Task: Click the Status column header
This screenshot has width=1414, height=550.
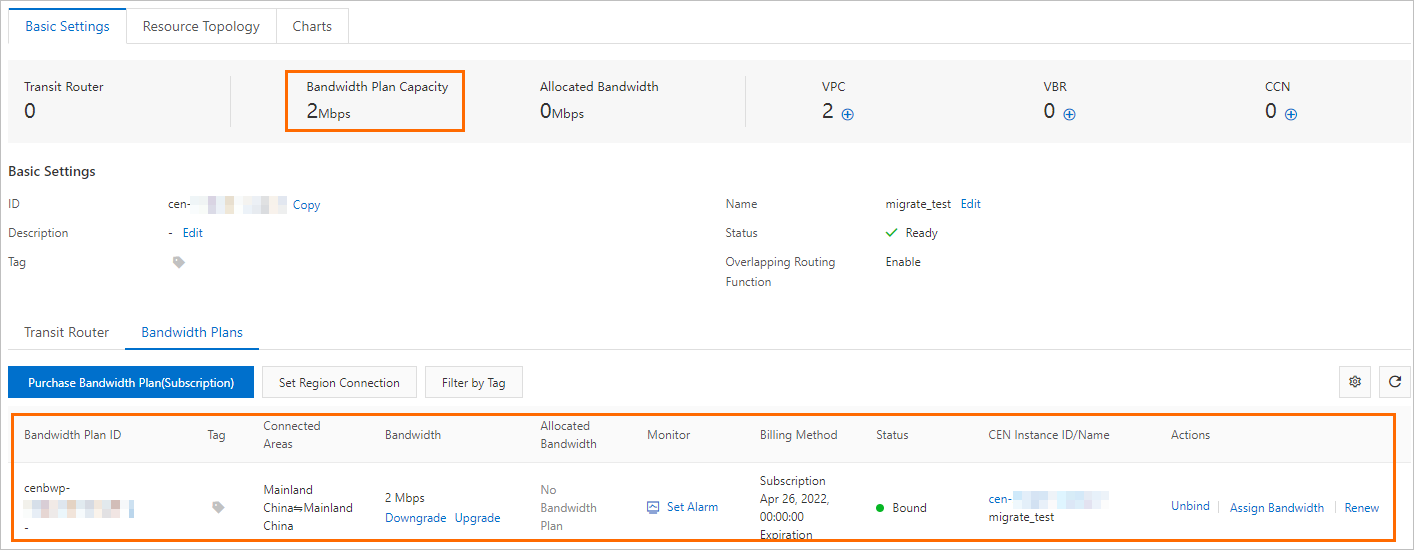Action: click(892, 435)
